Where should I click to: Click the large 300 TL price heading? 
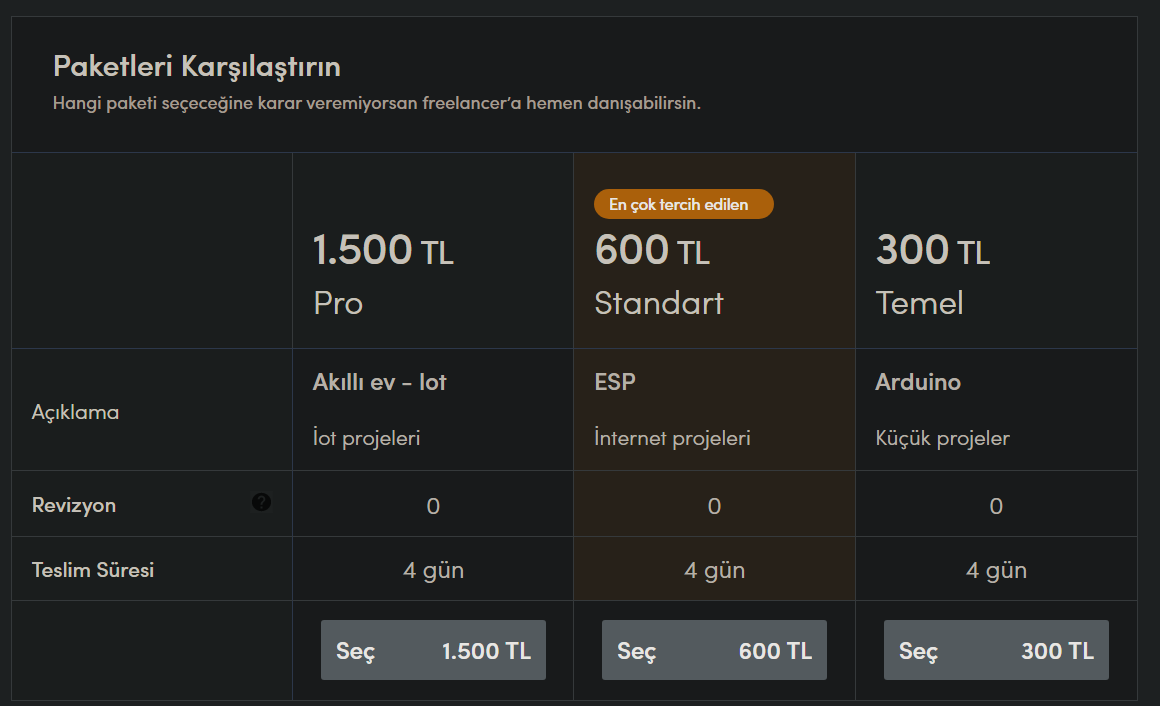pos(932,250)
